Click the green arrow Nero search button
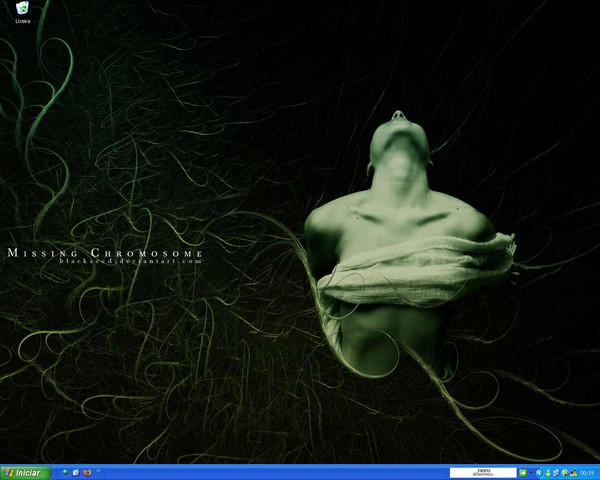The image size is (600, 480). pos(523,473)
